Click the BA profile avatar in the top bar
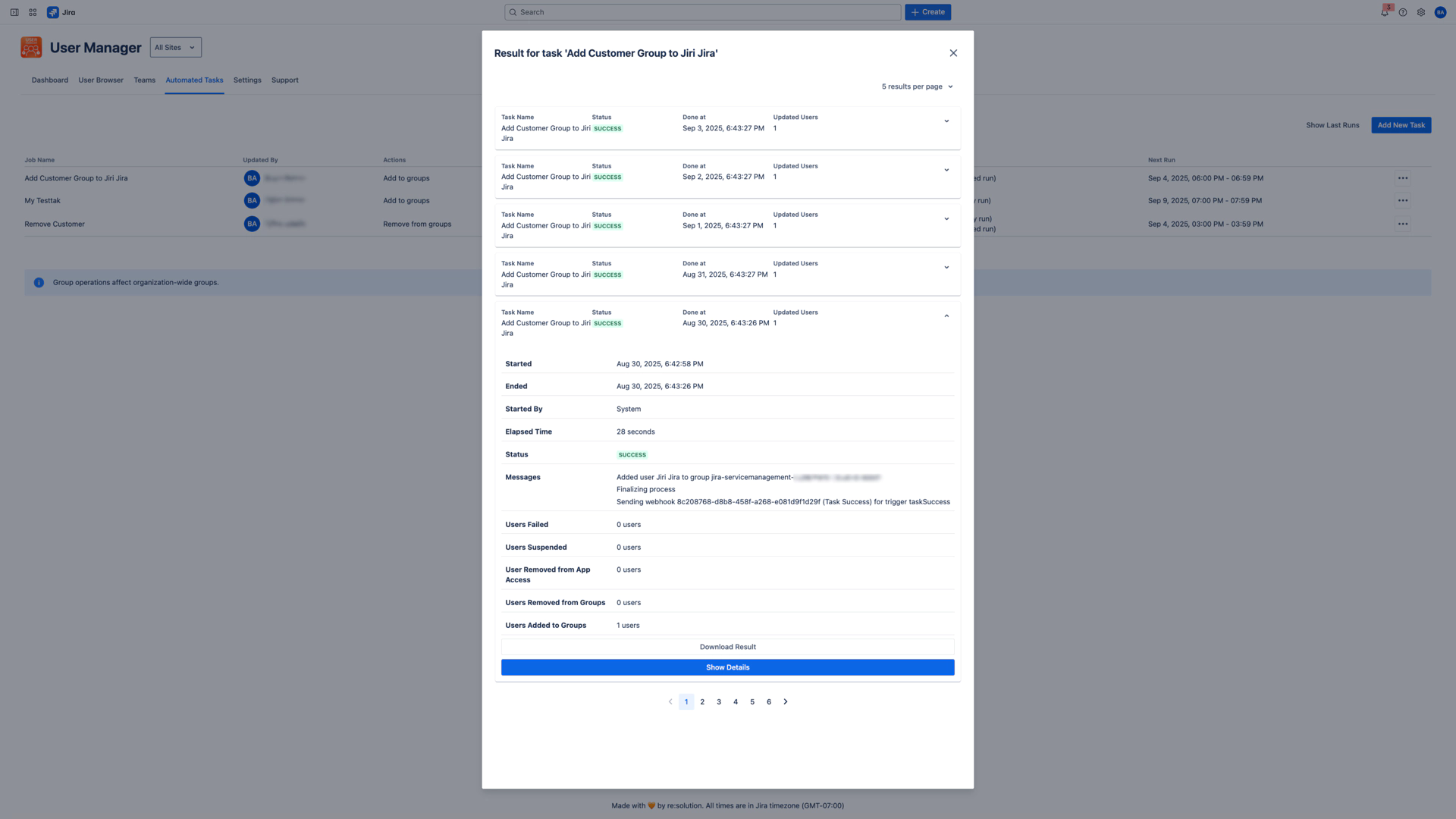The image size is (1456, 819). pos(1440,12)
